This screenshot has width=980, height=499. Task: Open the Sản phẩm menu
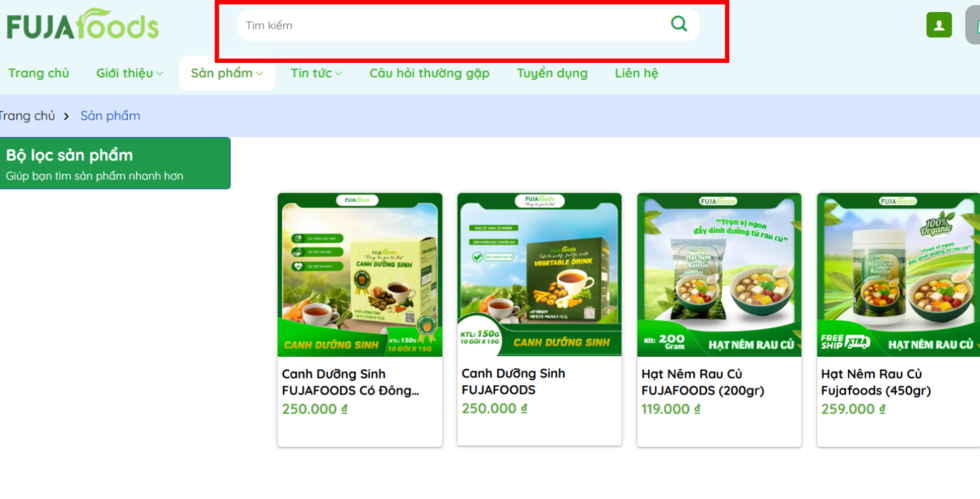(227, 73)
